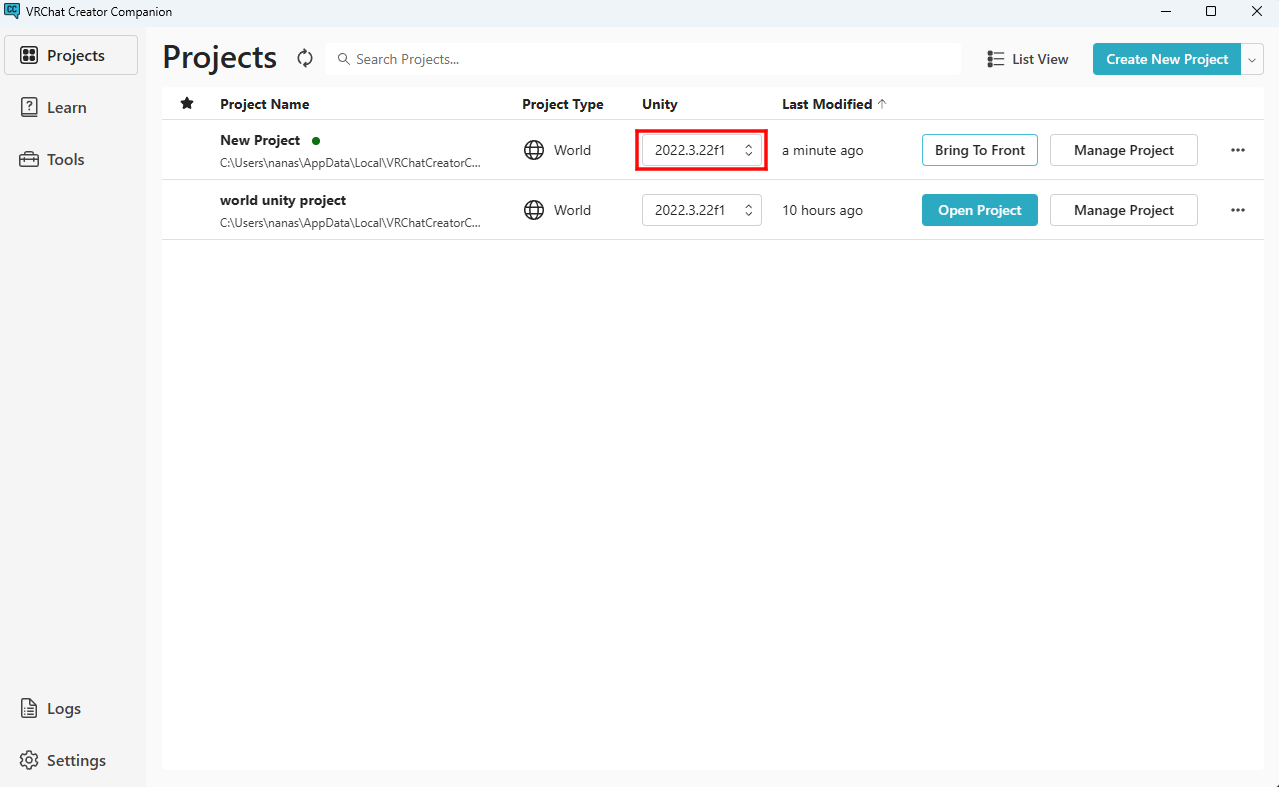Close the VRChat Creator Companion window

(1257, 11)
